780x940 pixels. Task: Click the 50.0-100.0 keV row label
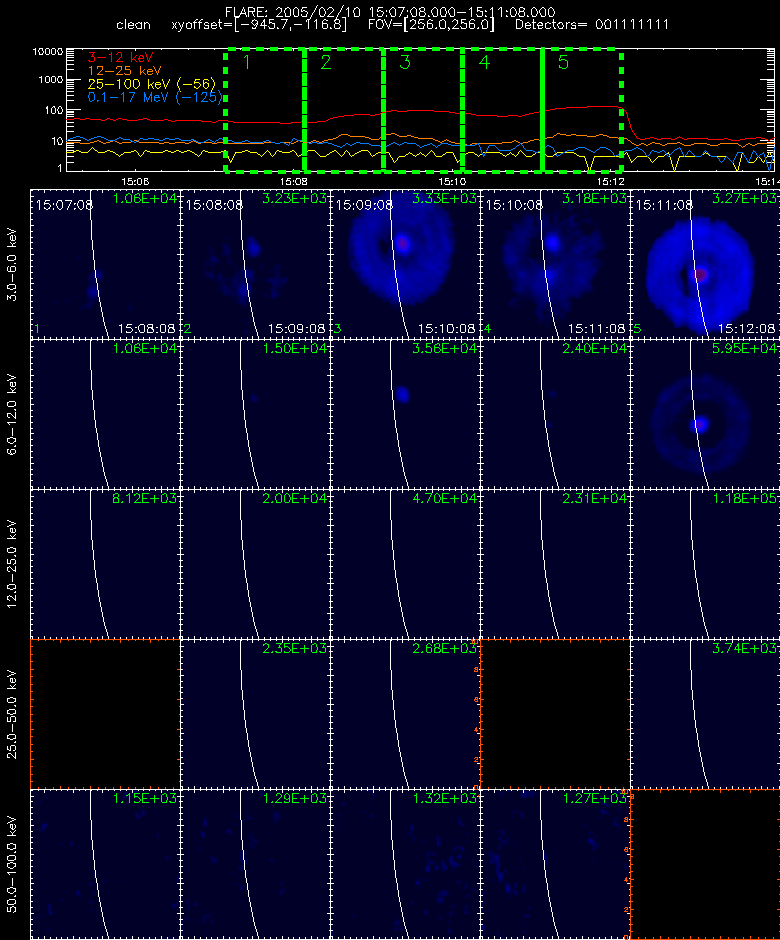pos(12,864)
